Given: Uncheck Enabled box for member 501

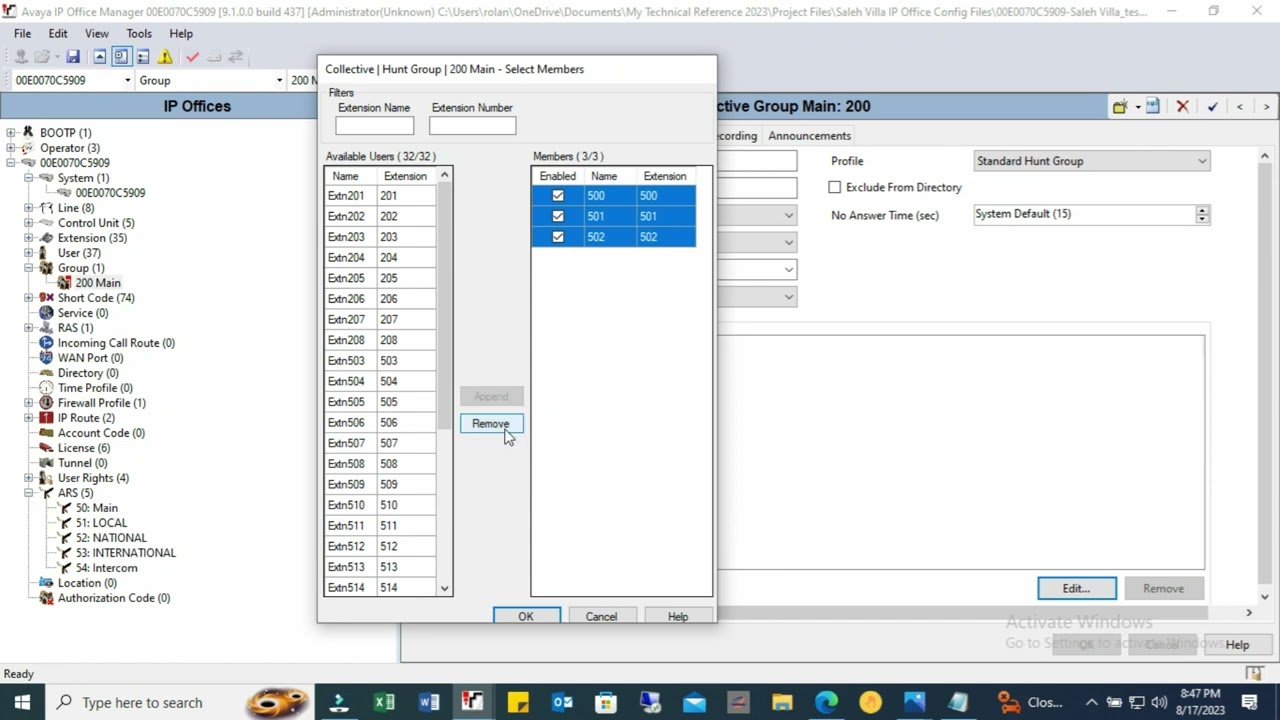Looking at the screenshot, I should [558, 216].
